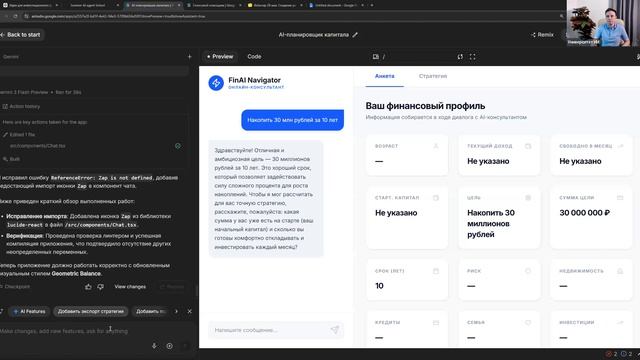Viewport: 640px width, 360px height.
Task: Open preview in fullscreen mode
Action: coord(472,57)
